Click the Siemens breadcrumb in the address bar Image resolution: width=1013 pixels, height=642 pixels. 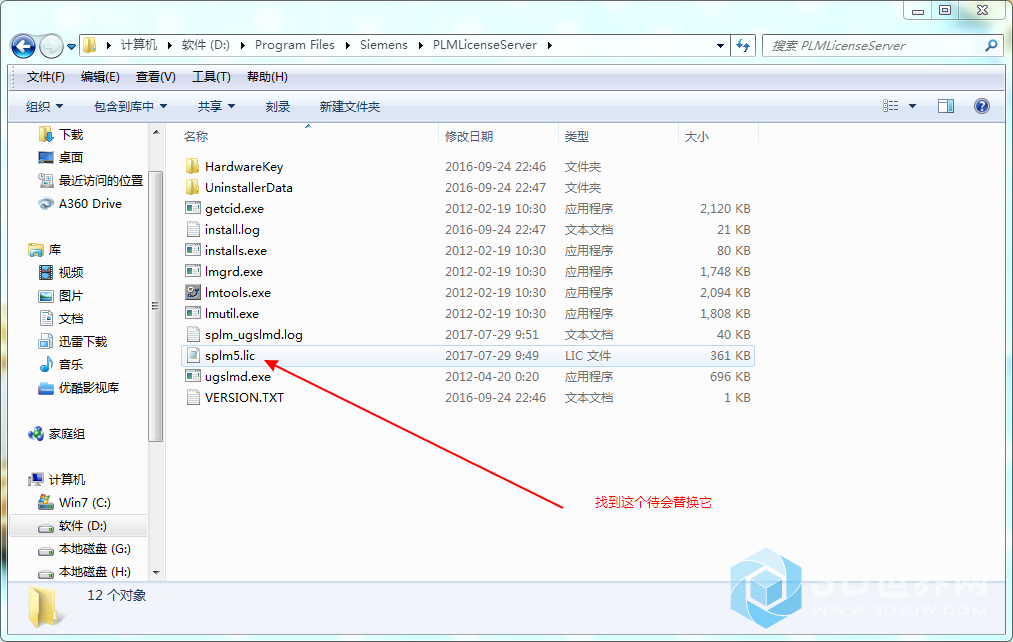(x=384, y=45)
